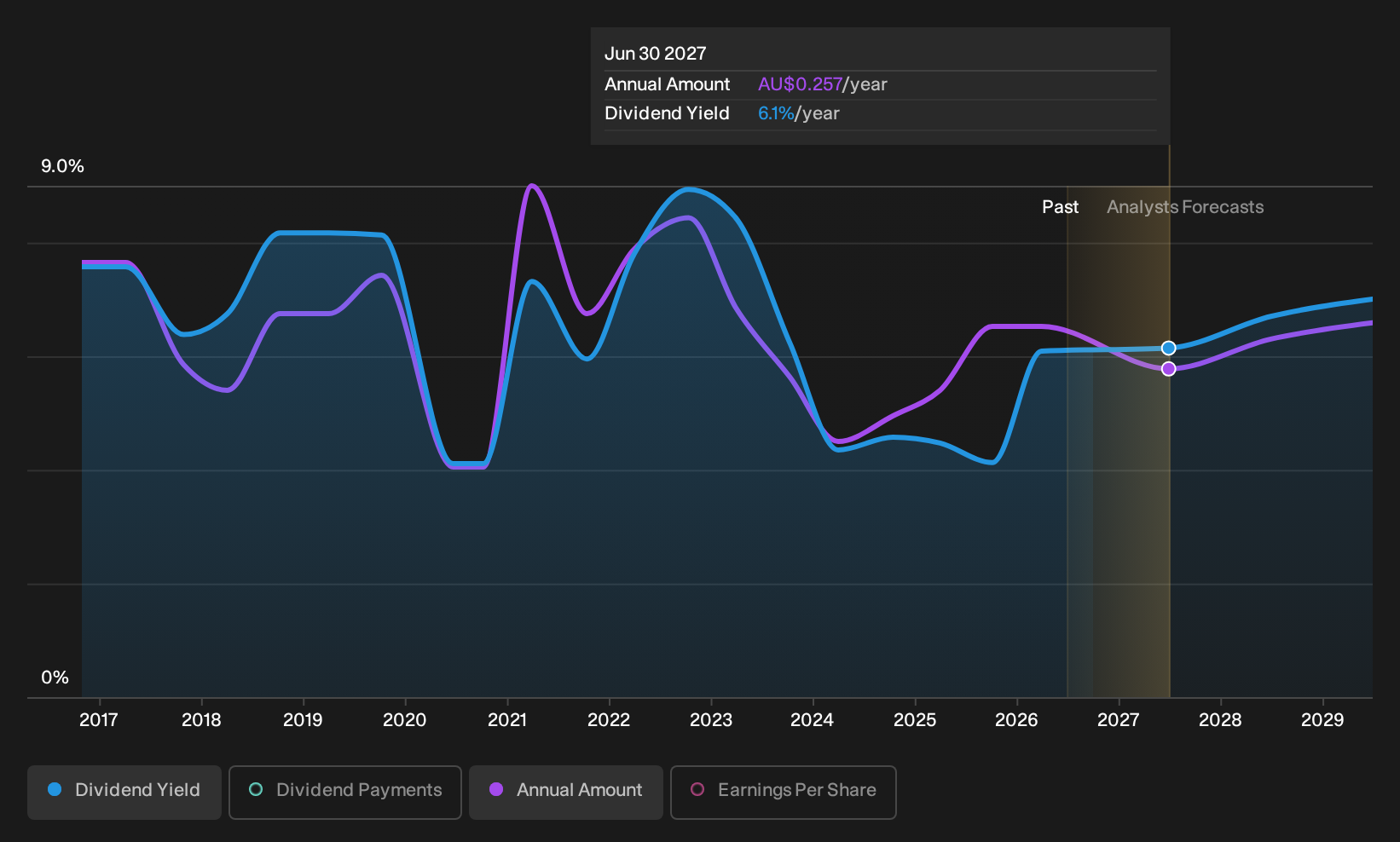This screenshot has width=1400, height=842.
Task: Click the 2029 x-axis label
Action: 1322,720
